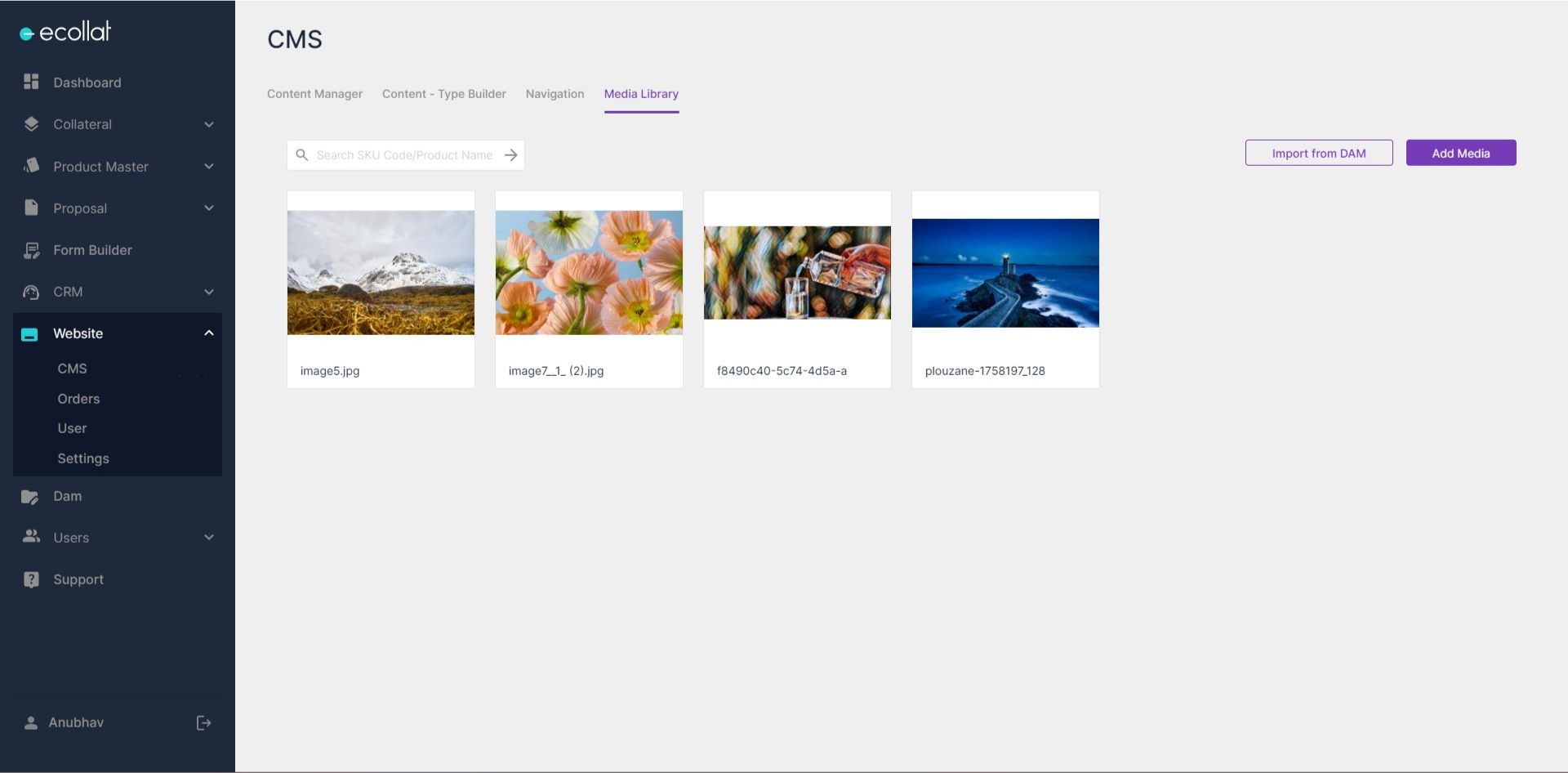Select the image5.jpg mountain thumbnail
This screenshot has height=773, width=1568.
click(x=381, y=273)
